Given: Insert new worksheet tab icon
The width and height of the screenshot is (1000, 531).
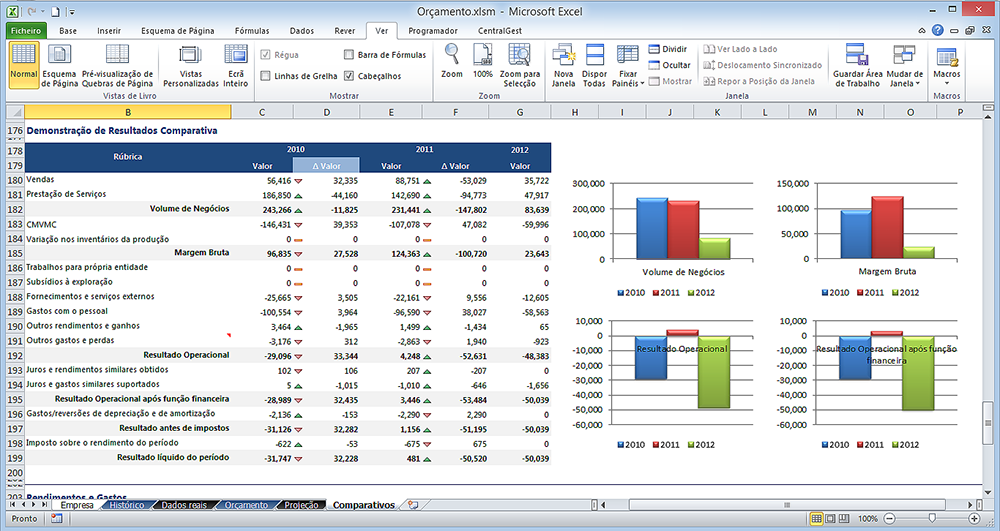Looking at the screenshot, I should click(x=413, y=505).
